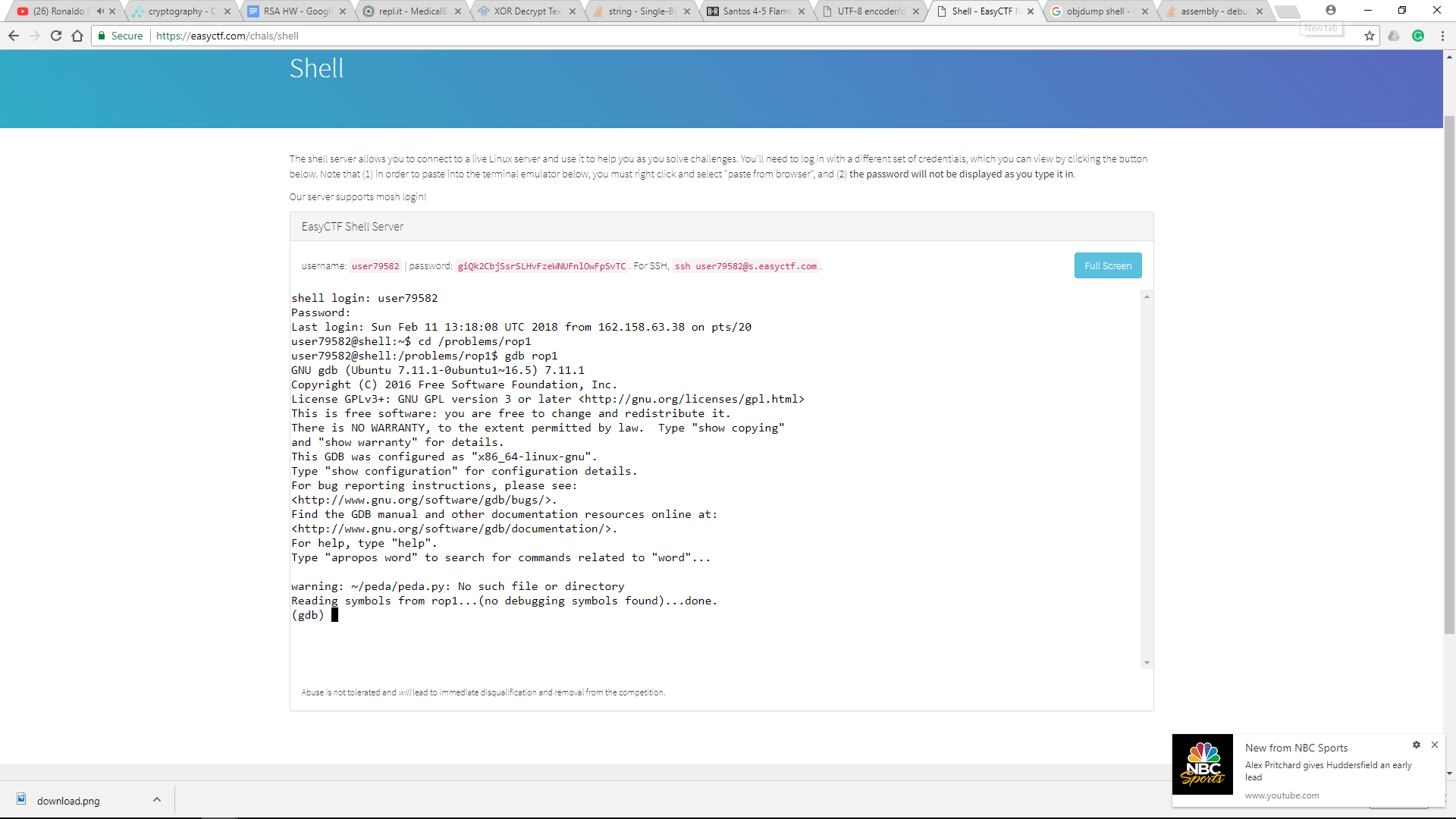Image resolution: width=1456 pixels, height=819 pixels.
Task: Open the browser home page icon
Action: tap(77, 36)
